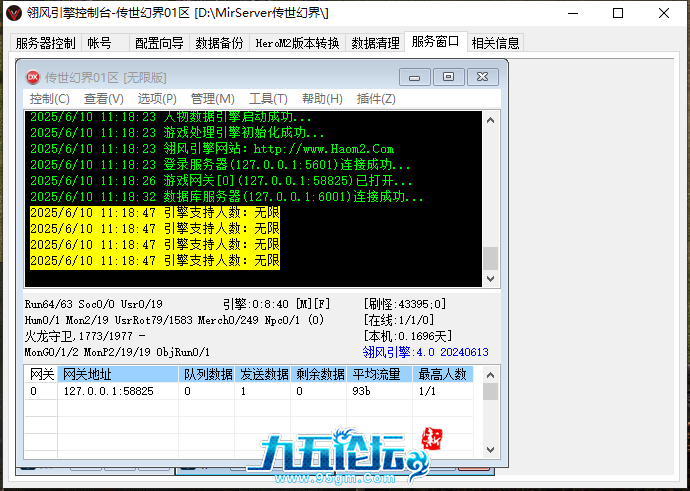
Task: Click the gateway table scroll up arrow
Action: point(491,375)
